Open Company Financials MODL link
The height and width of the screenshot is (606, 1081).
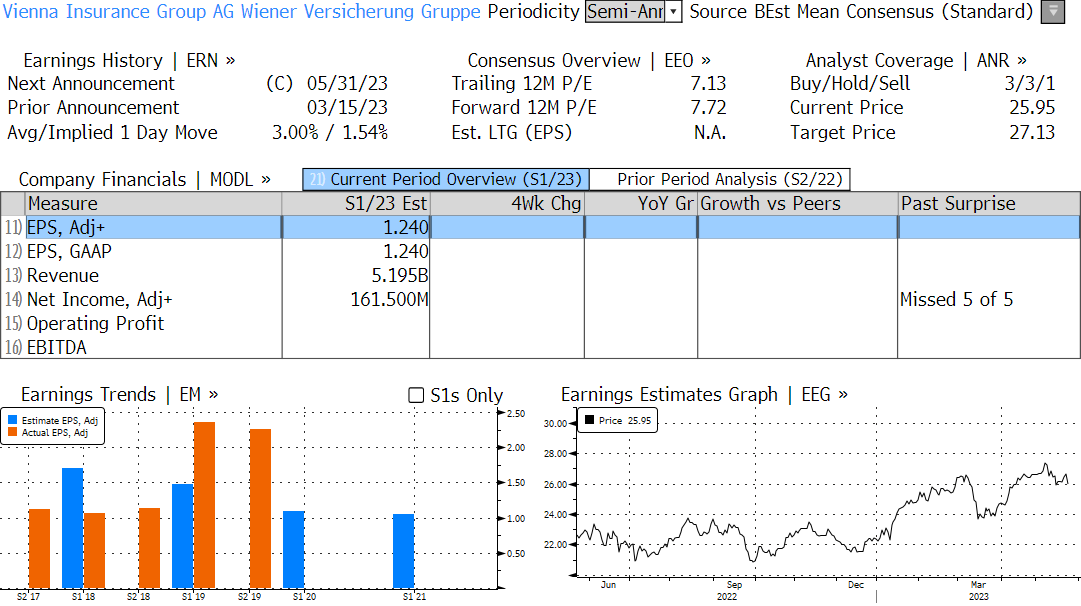[x=145, y=179]
